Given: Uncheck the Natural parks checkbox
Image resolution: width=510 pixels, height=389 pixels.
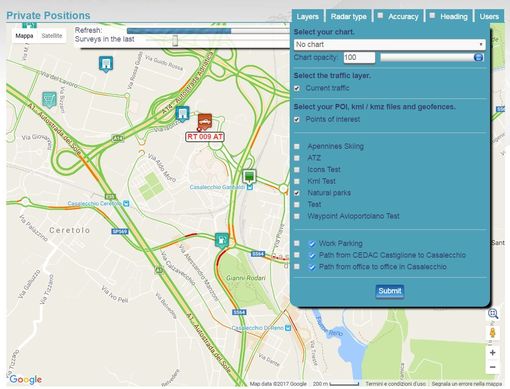Looking at the screenshot, I should pyautogui.click(x=297, y=193).
